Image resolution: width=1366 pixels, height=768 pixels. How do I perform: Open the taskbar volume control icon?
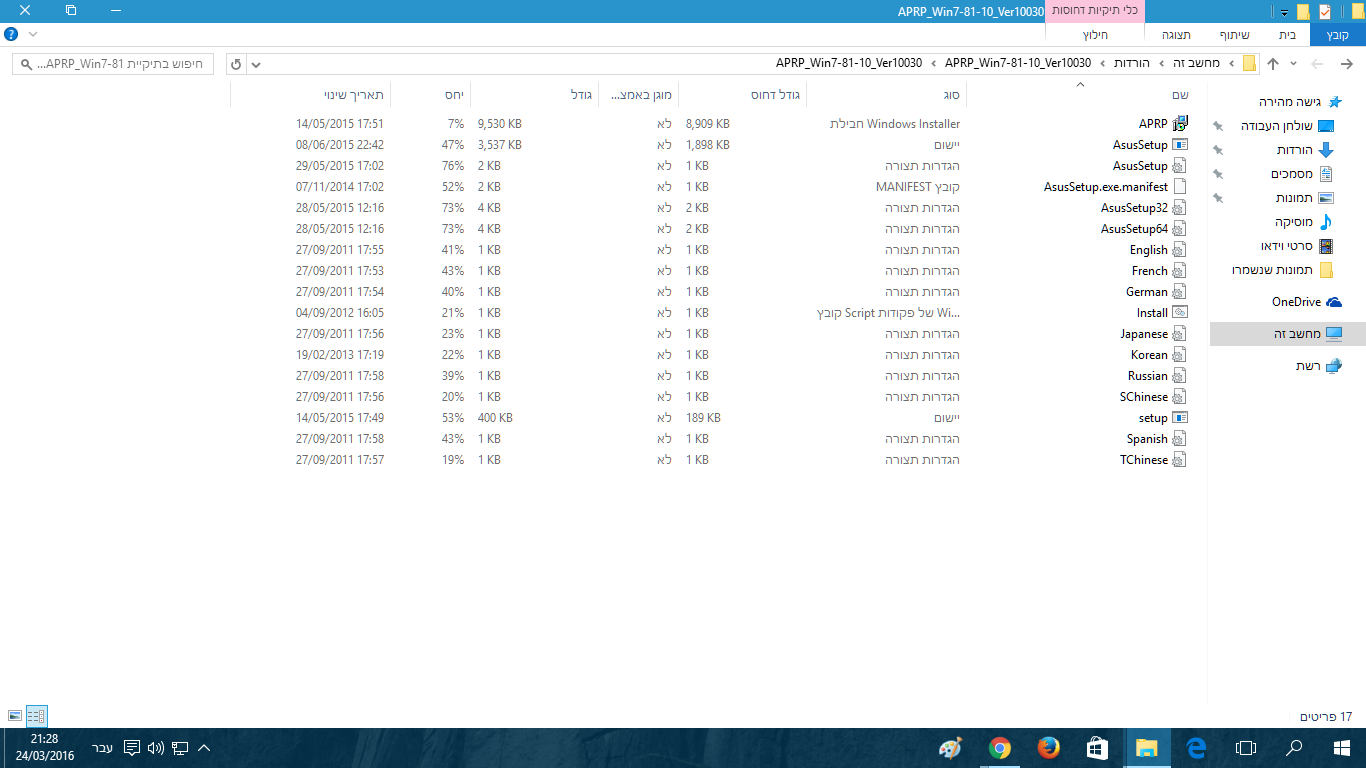pos(155,747)
